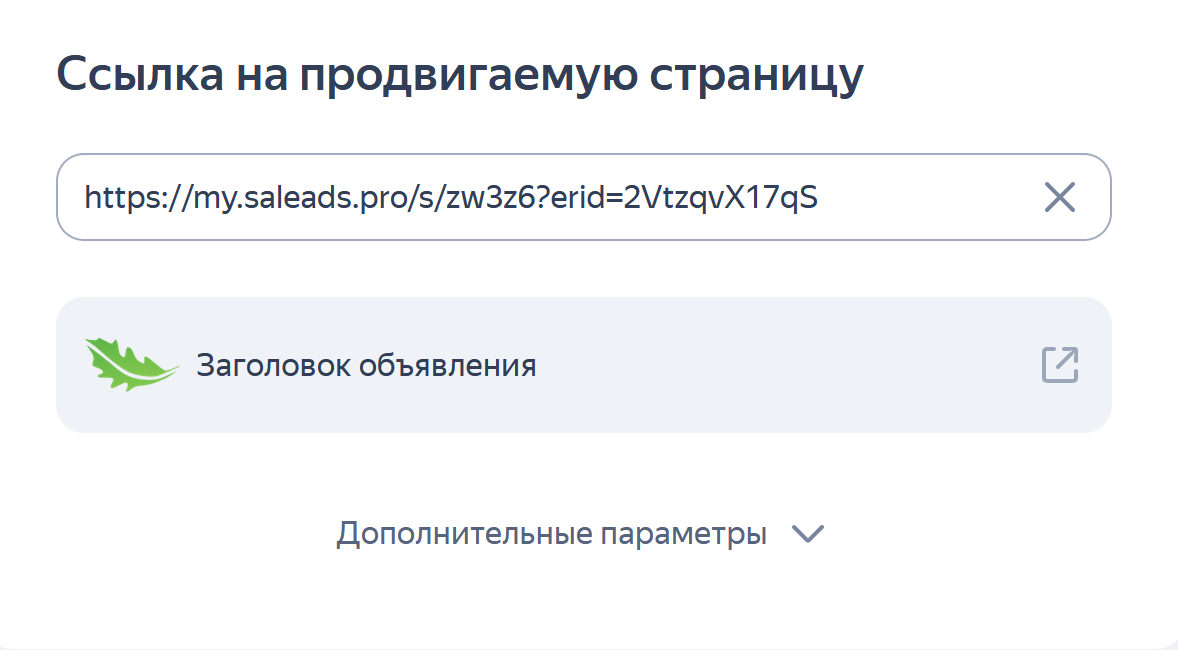Click the https prefix of the link

point(118,198)
